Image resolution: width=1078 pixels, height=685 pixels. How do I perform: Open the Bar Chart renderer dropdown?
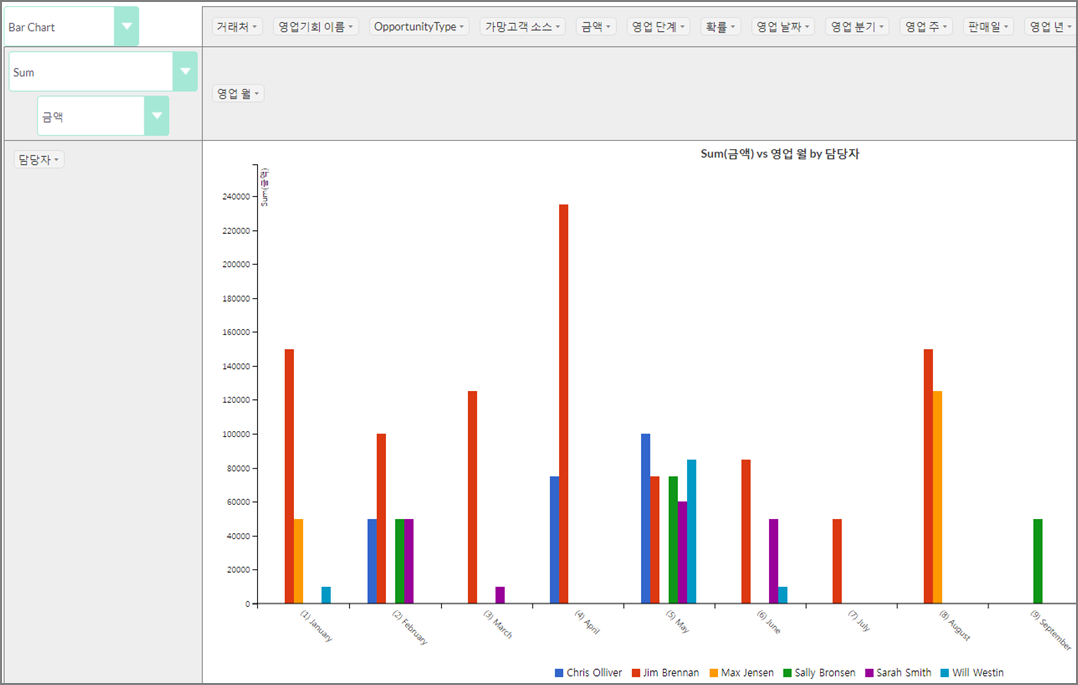(126, 27)
